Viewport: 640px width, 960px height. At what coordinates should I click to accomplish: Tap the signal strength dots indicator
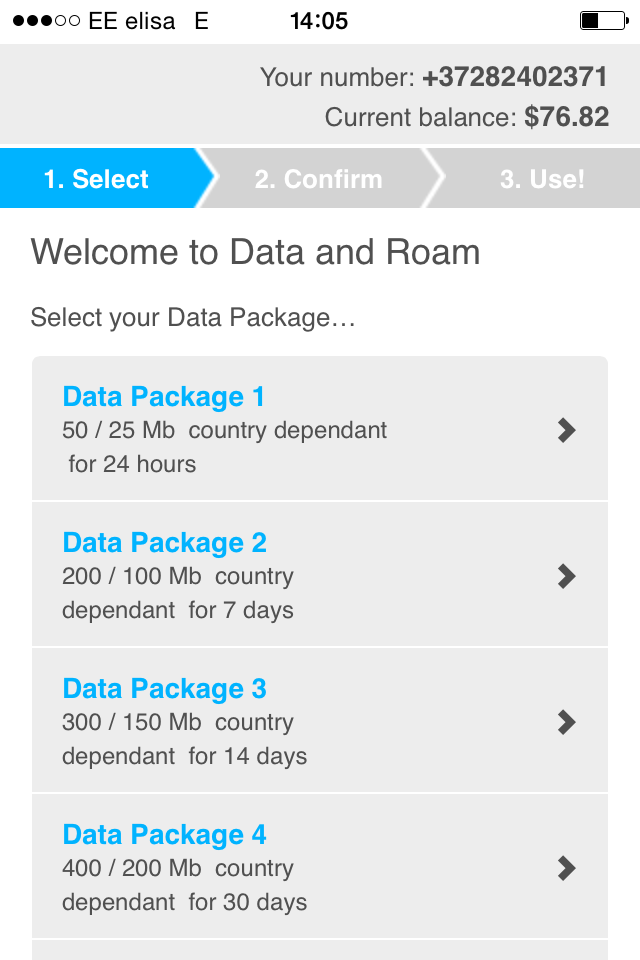(47, 21)
